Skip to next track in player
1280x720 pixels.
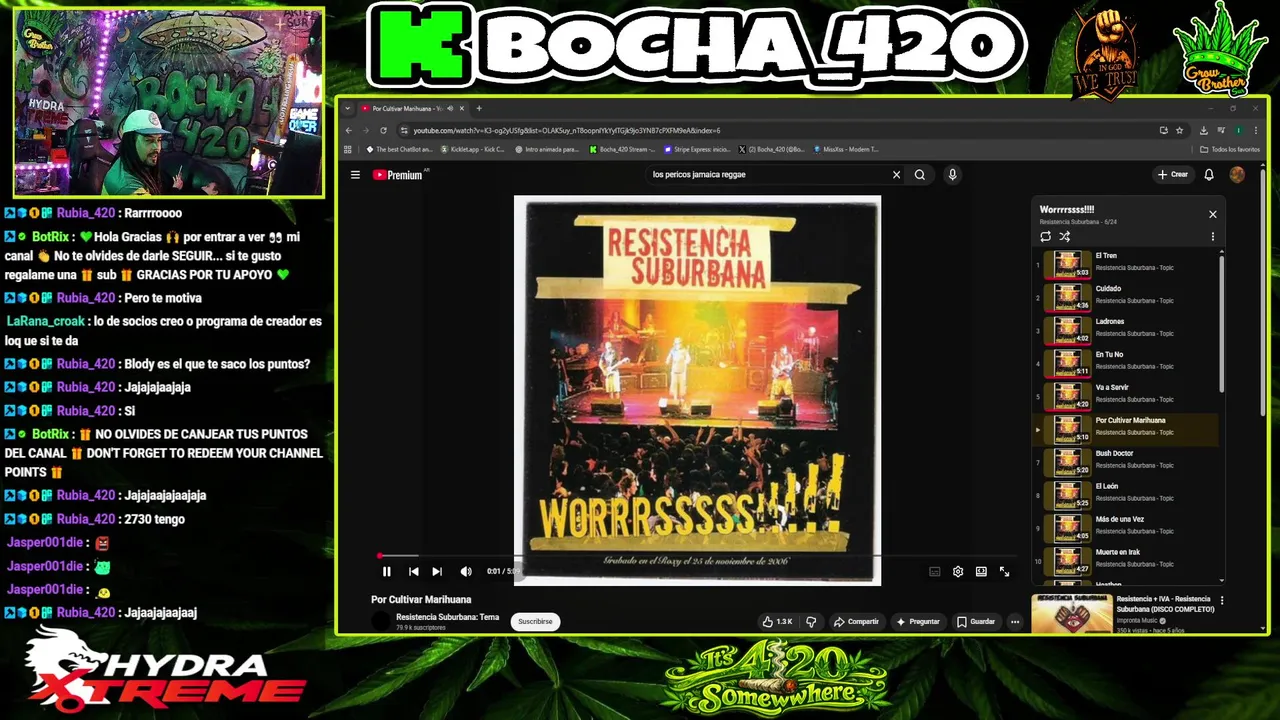tap(437, 572)
